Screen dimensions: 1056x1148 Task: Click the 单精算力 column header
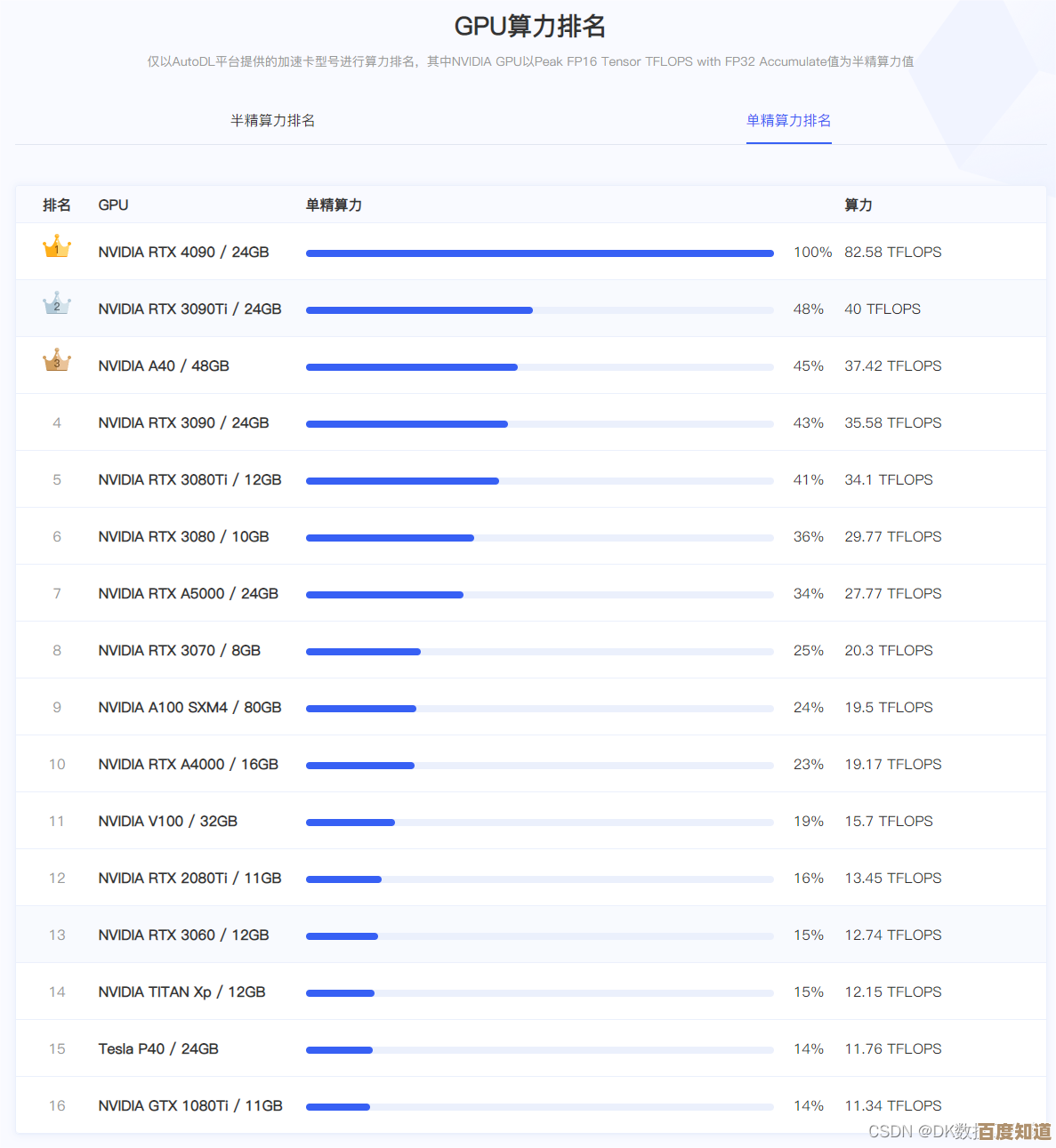click(334, 205)
